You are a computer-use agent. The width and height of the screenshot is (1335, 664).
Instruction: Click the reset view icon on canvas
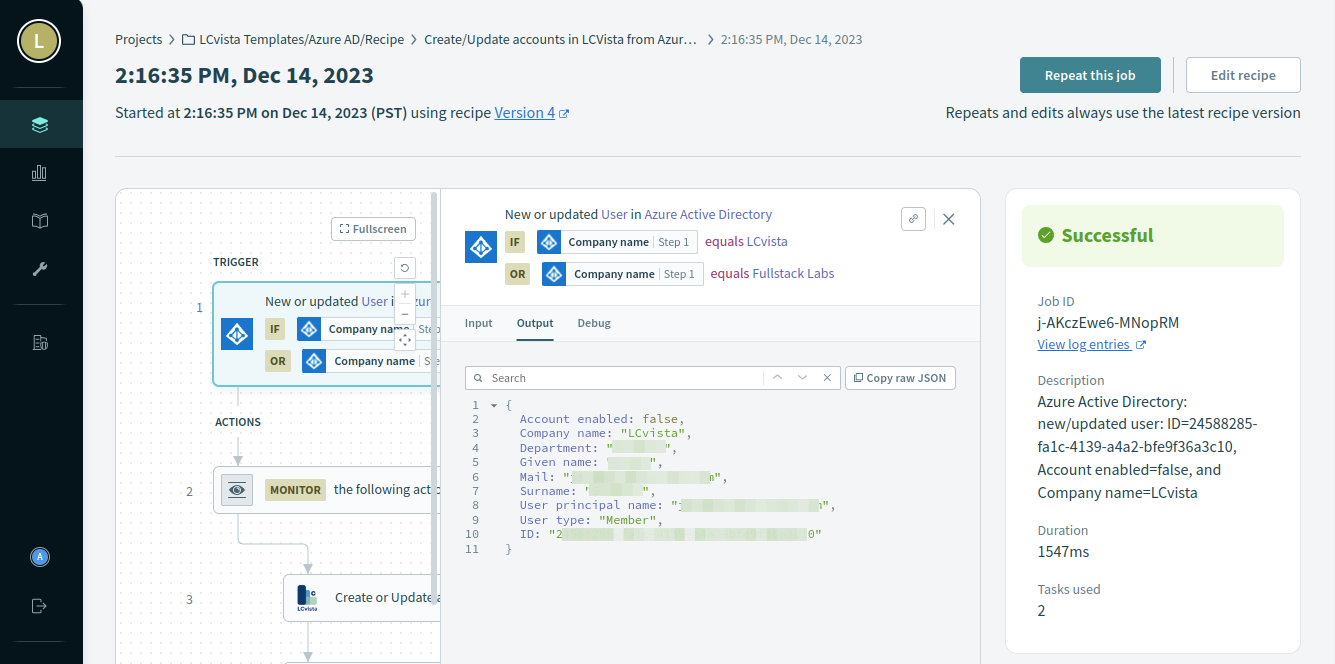[405, 267]
